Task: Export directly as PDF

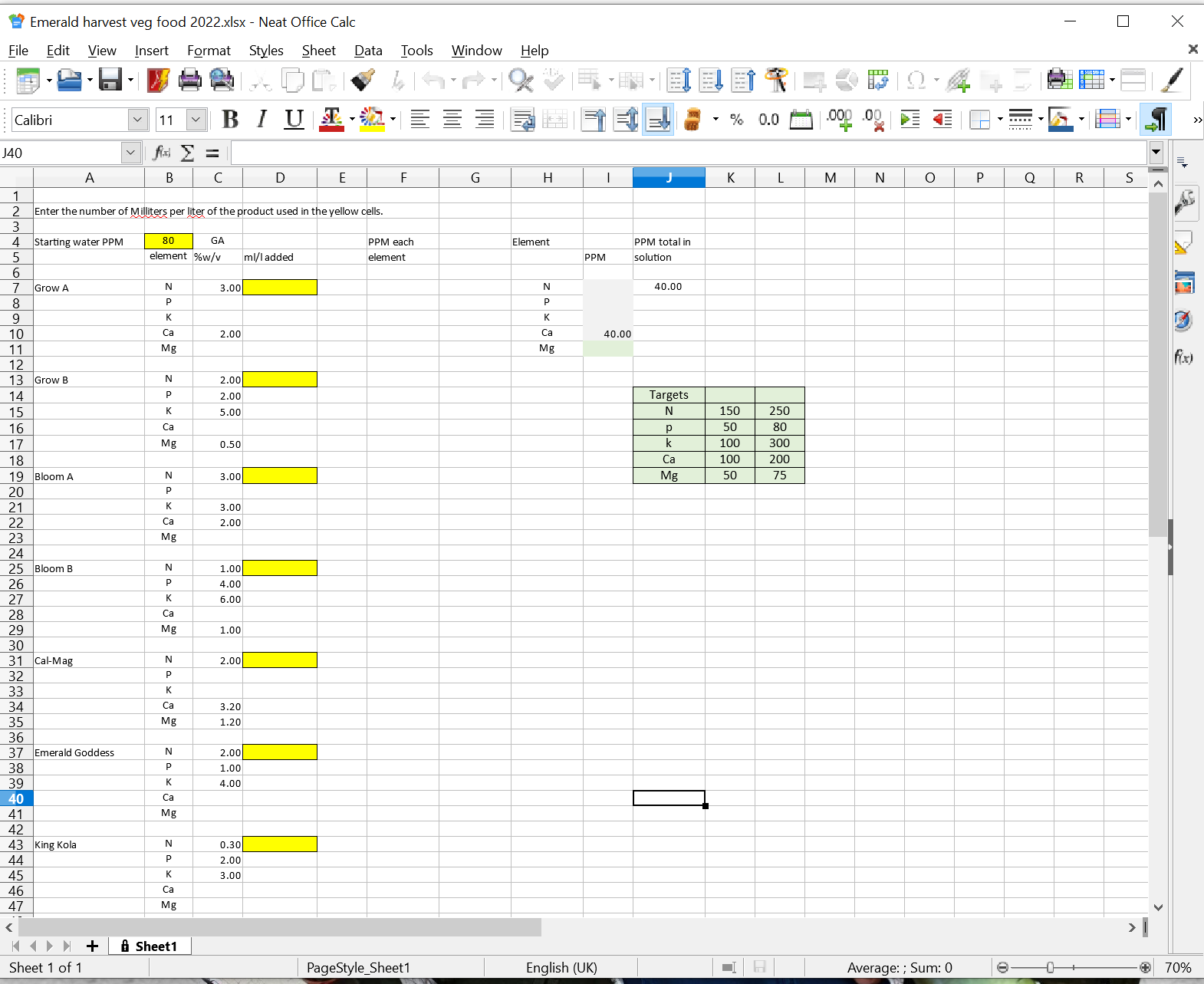Action: (158, 80)
